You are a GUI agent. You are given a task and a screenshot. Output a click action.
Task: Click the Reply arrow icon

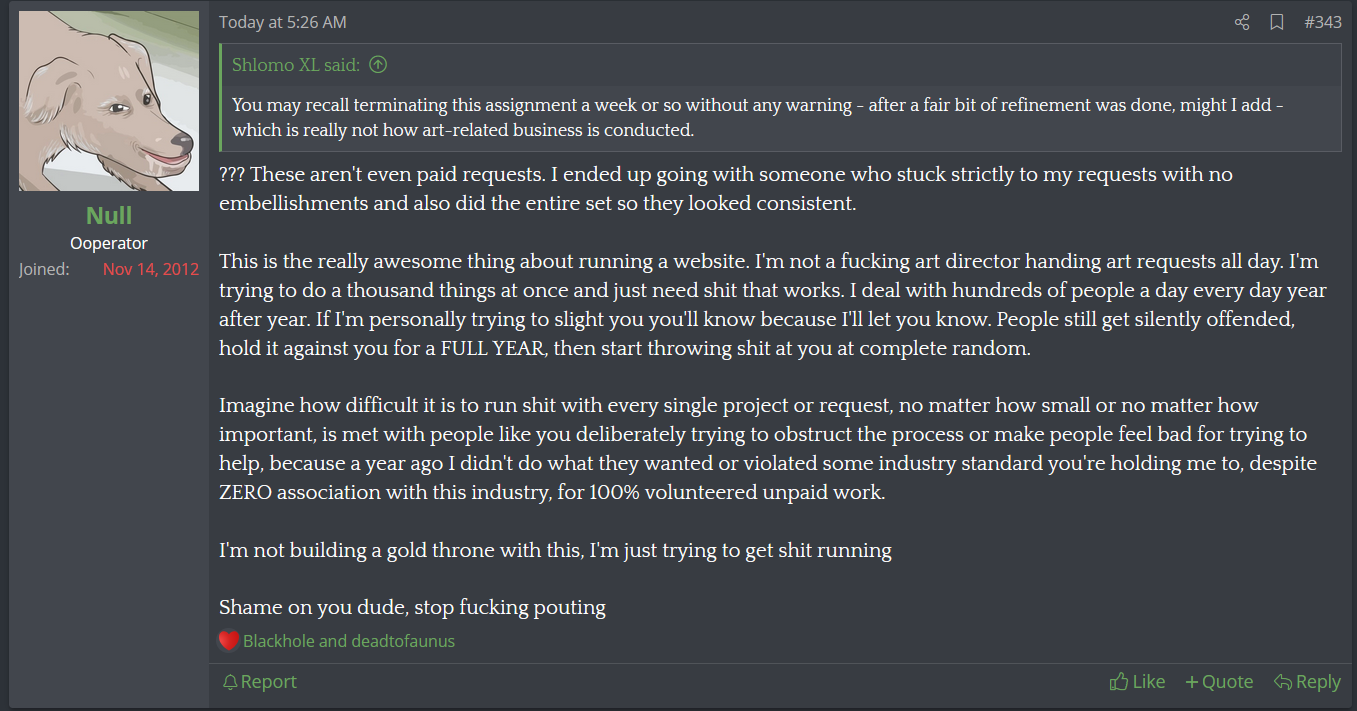(x=1282, y=682)
